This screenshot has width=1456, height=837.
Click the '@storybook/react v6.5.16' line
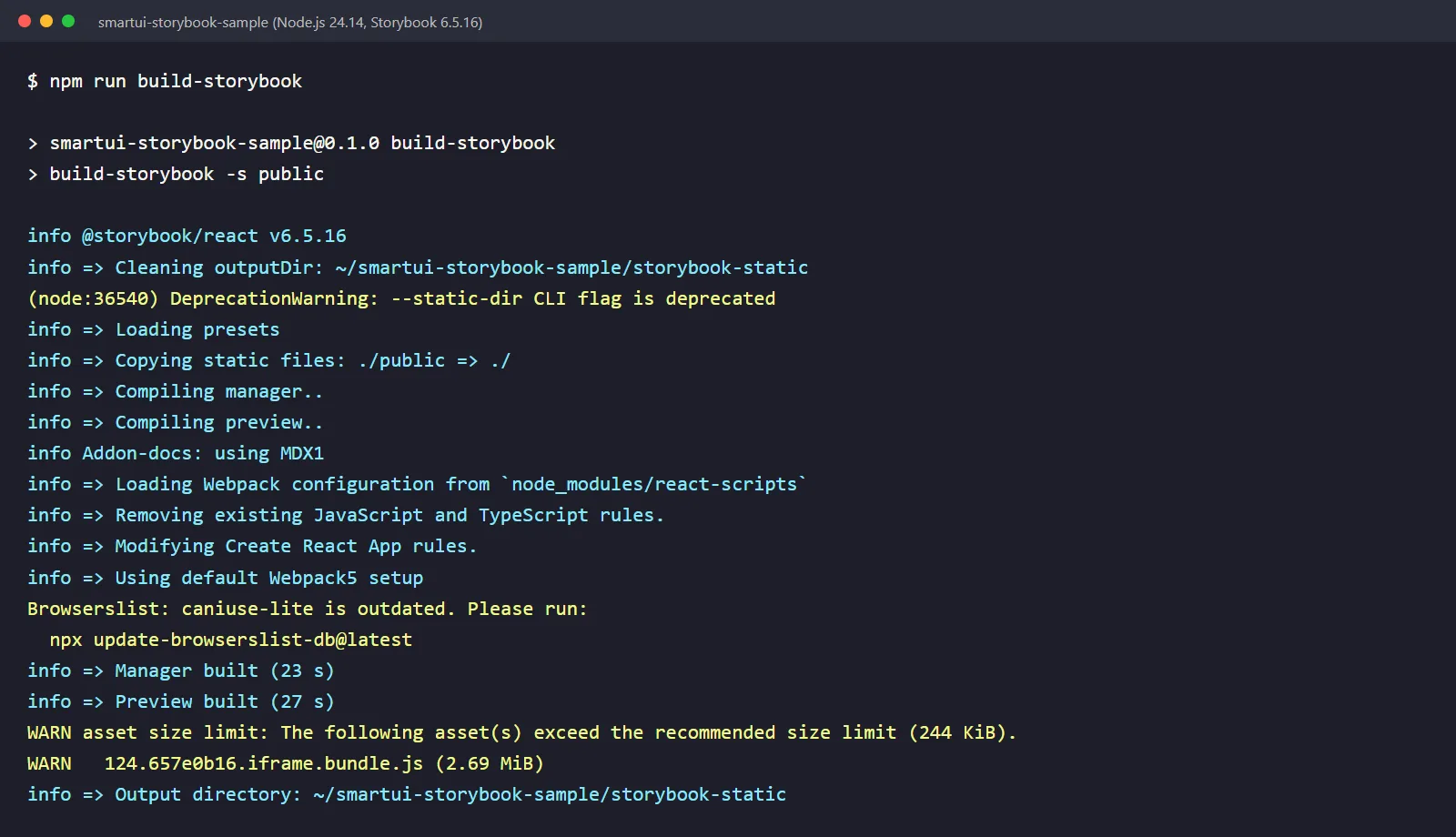click(187, 236)
